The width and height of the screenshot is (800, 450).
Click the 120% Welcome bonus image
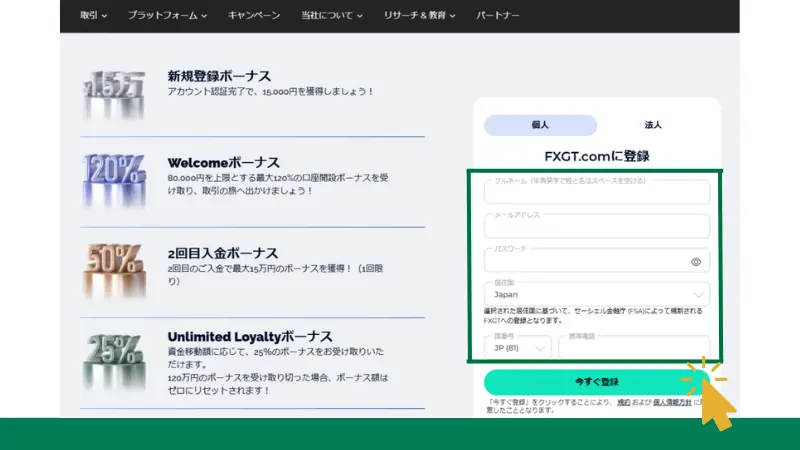pyautogui.click(x=114, y=181)
